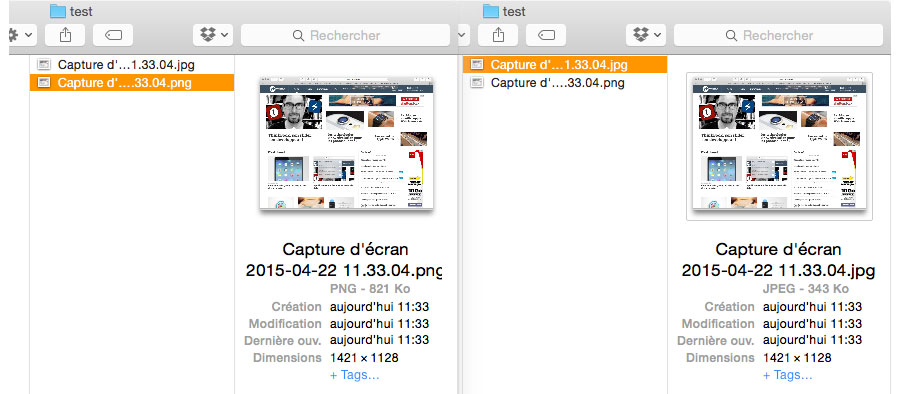Click the PNG screenshot preview thumbnail
The width and height of the screenshot is (900, 394).
(347, 144)
